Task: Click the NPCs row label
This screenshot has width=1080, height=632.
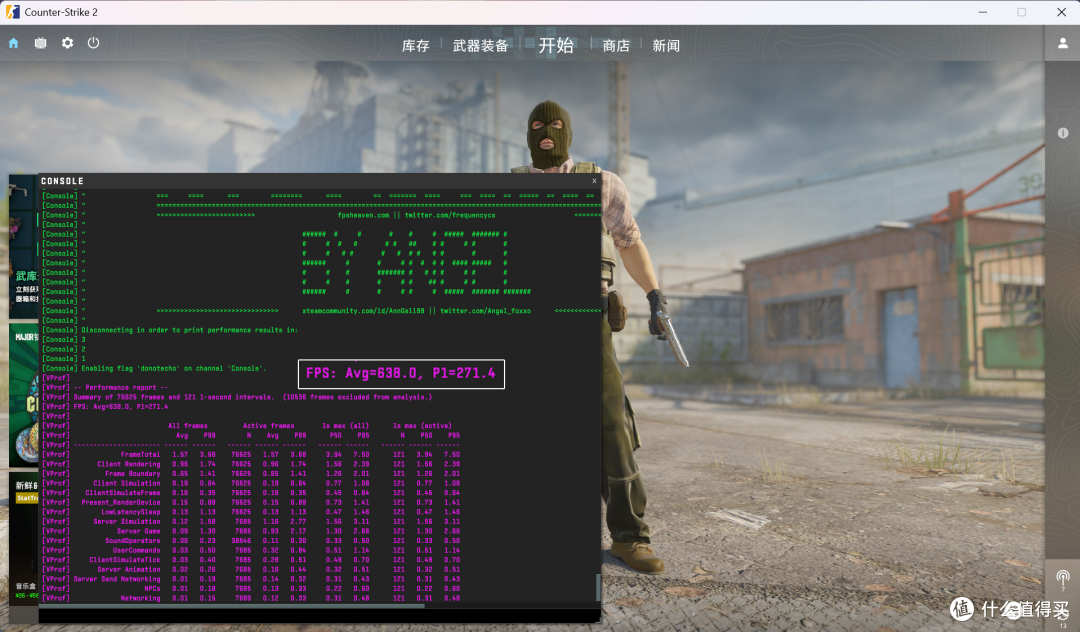Action: click(152, 589)
